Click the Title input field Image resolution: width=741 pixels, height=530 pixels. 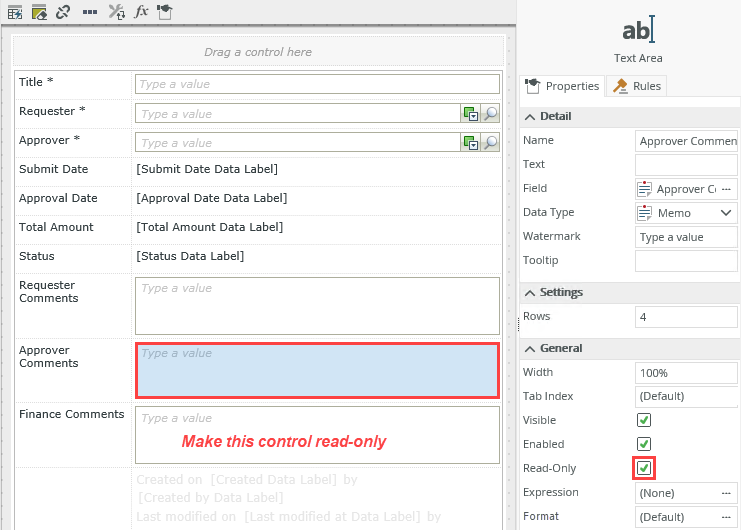[317, 84]
